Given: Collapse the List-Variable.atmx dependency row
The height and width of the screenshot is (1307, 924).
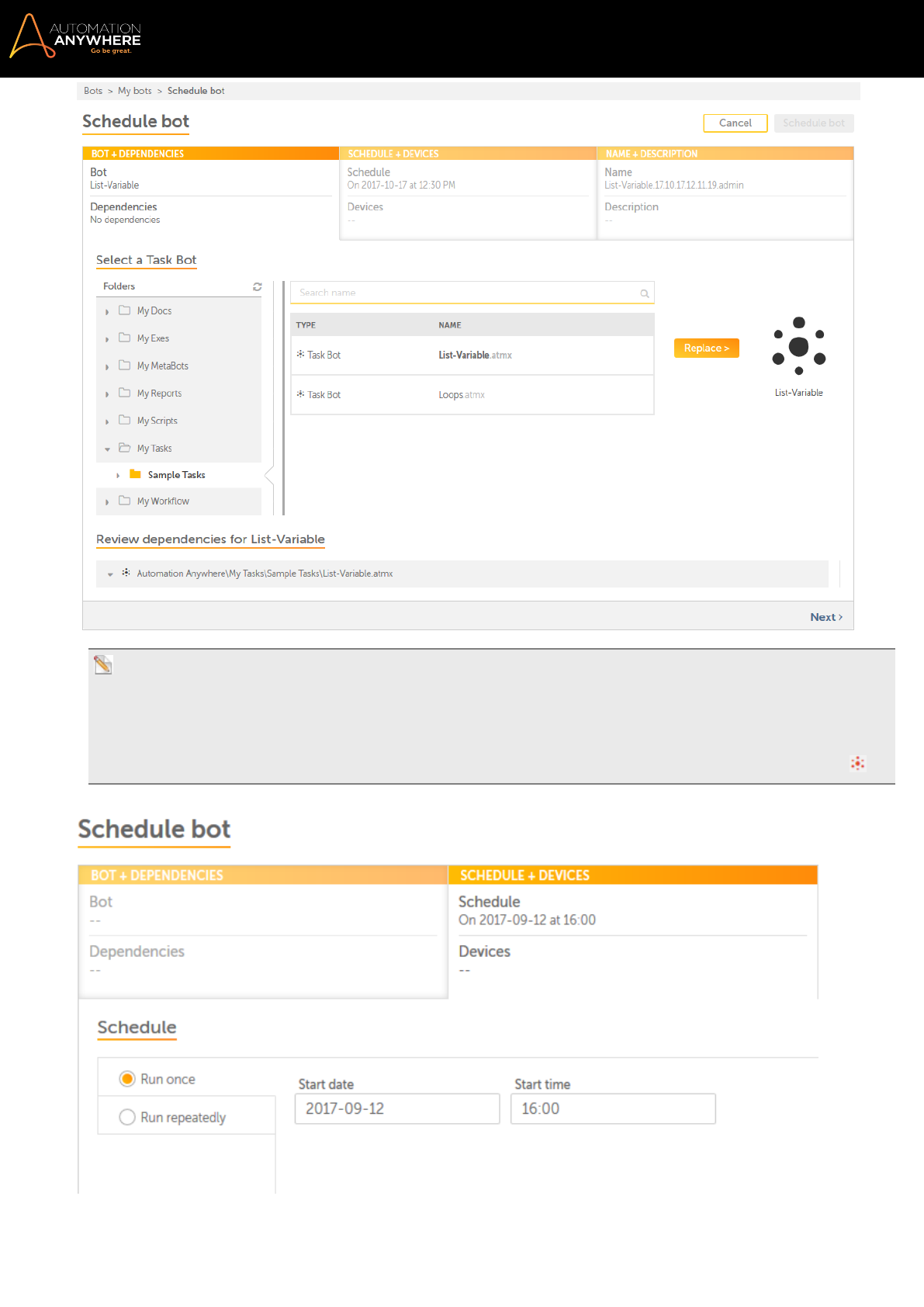Looking at the screenshot, I should [110, 574].
